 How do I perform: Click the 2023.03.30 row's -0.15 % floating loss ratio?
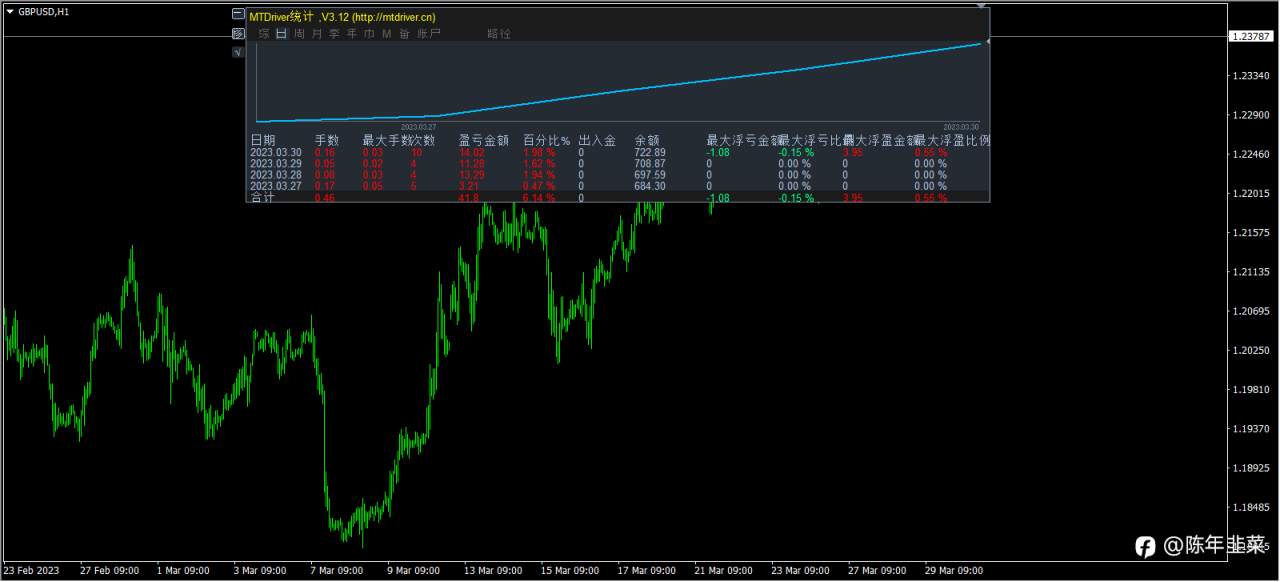coord(797,153)
